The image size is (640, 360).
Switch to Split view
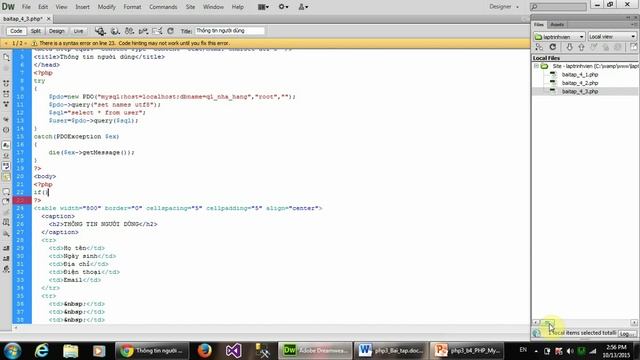click(36, 31)
